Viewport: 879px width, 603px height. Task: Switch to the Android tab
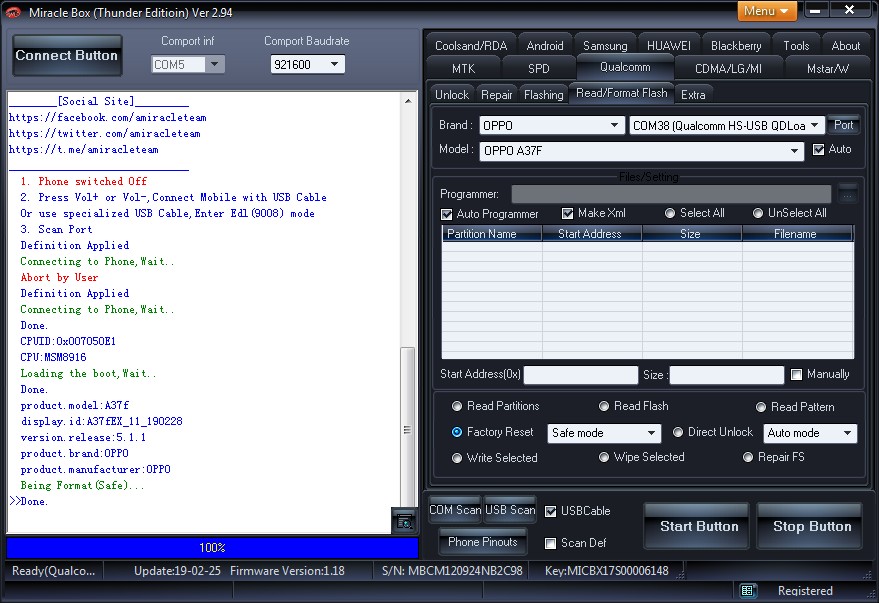click(545, 45)
